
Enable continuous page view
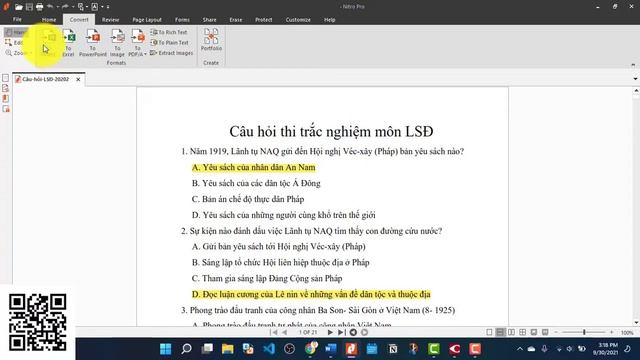[x=500, y=332]
